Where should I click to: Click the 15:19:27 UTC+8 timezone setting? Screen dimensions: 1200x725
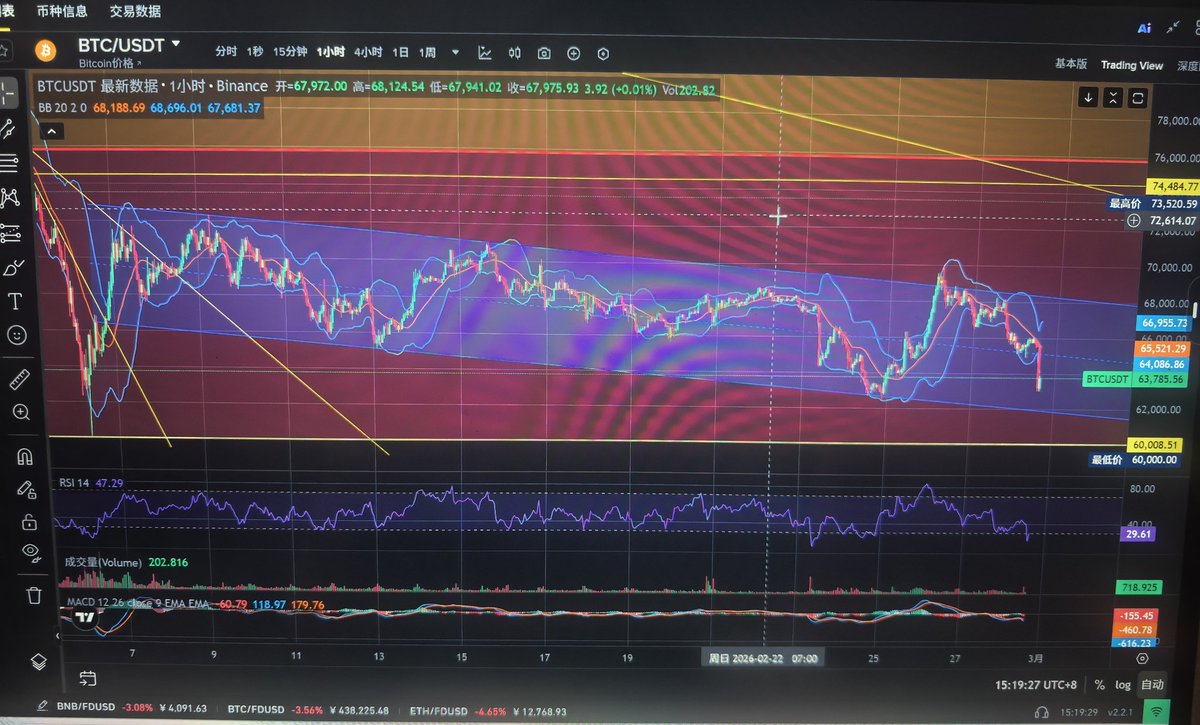click(x=1036, y=683)
